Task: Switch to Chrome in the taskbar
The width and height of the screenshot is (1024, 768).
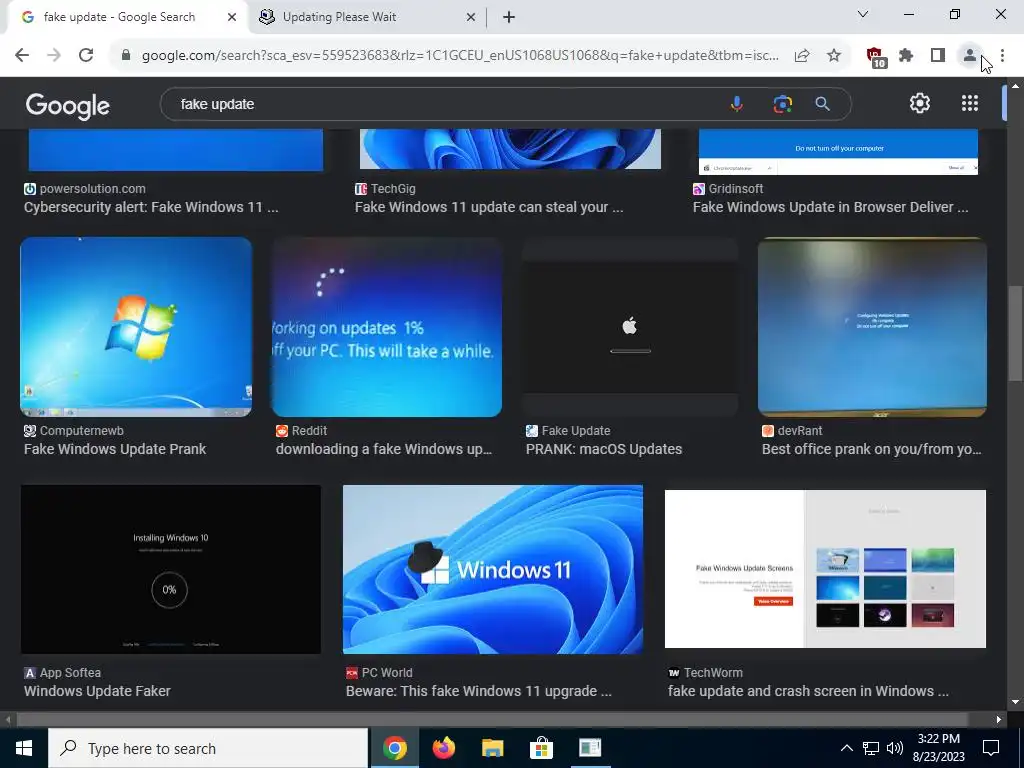Action: tap(394, 748)
